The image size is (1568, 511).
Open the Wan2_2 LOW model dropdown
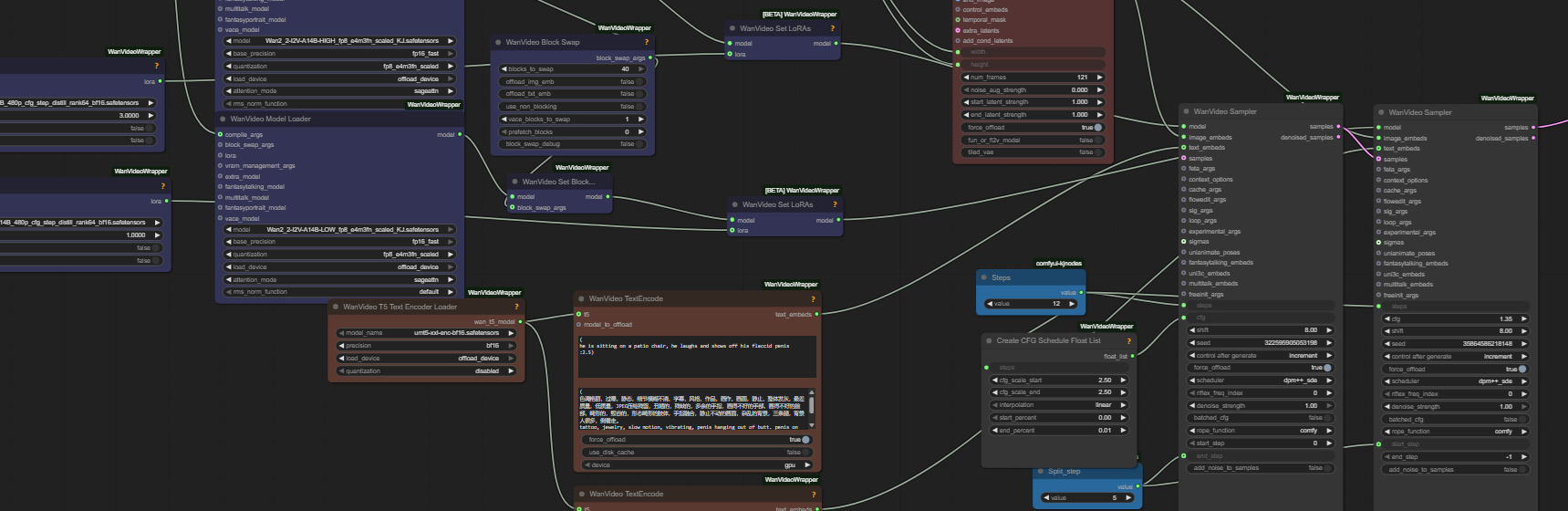[x=339, y=230]
